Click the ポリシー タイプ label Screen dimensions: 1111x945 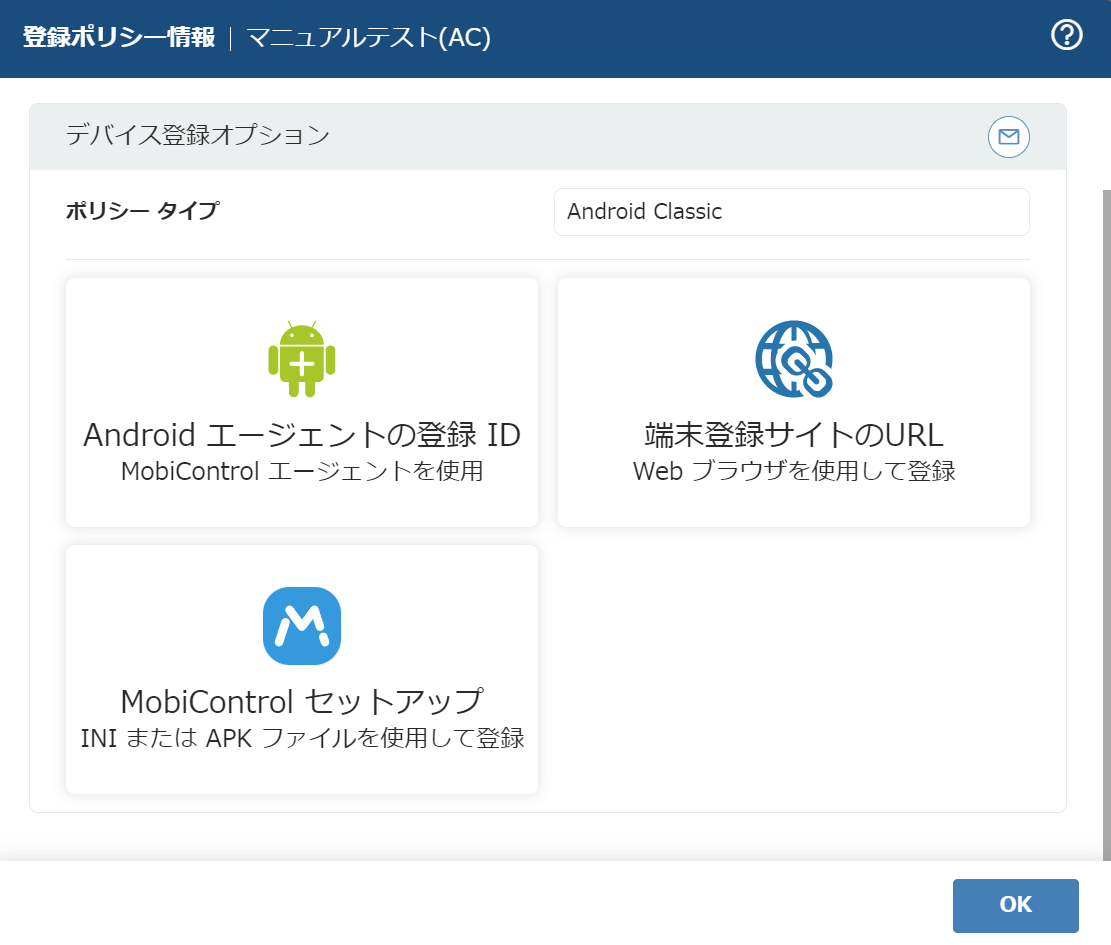(142, 210)
